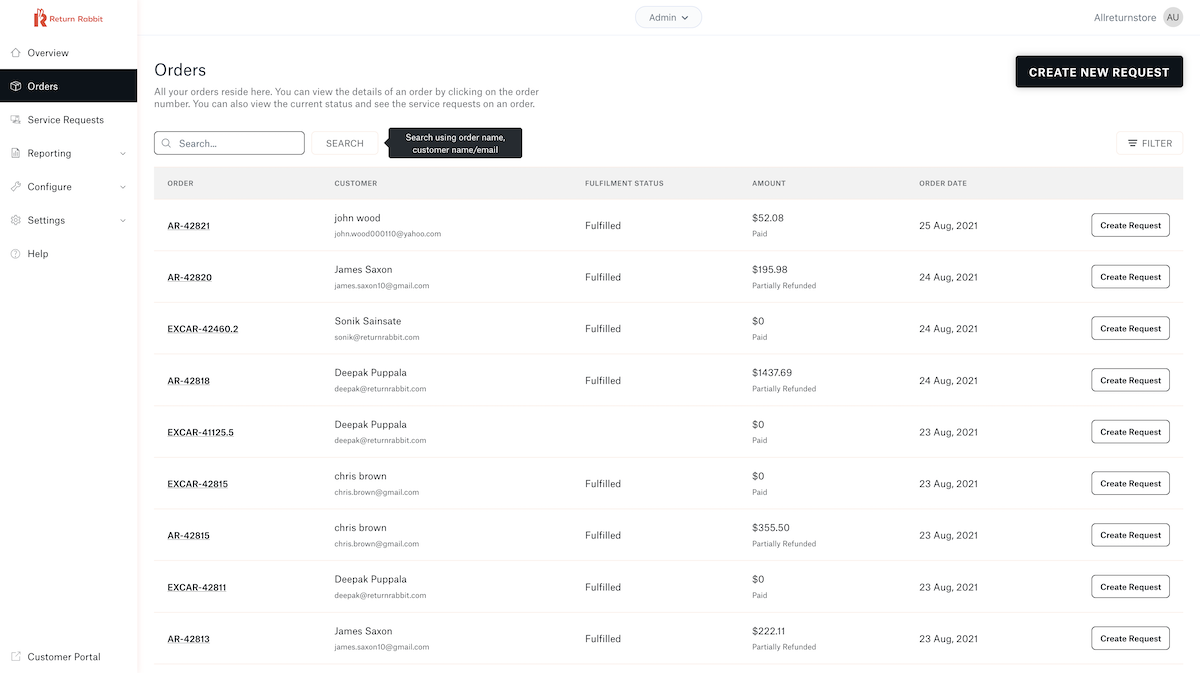This screenshot has height=673, width=1200.
Task: Click the Help question mark icon
Action: [x=16, y=254]
